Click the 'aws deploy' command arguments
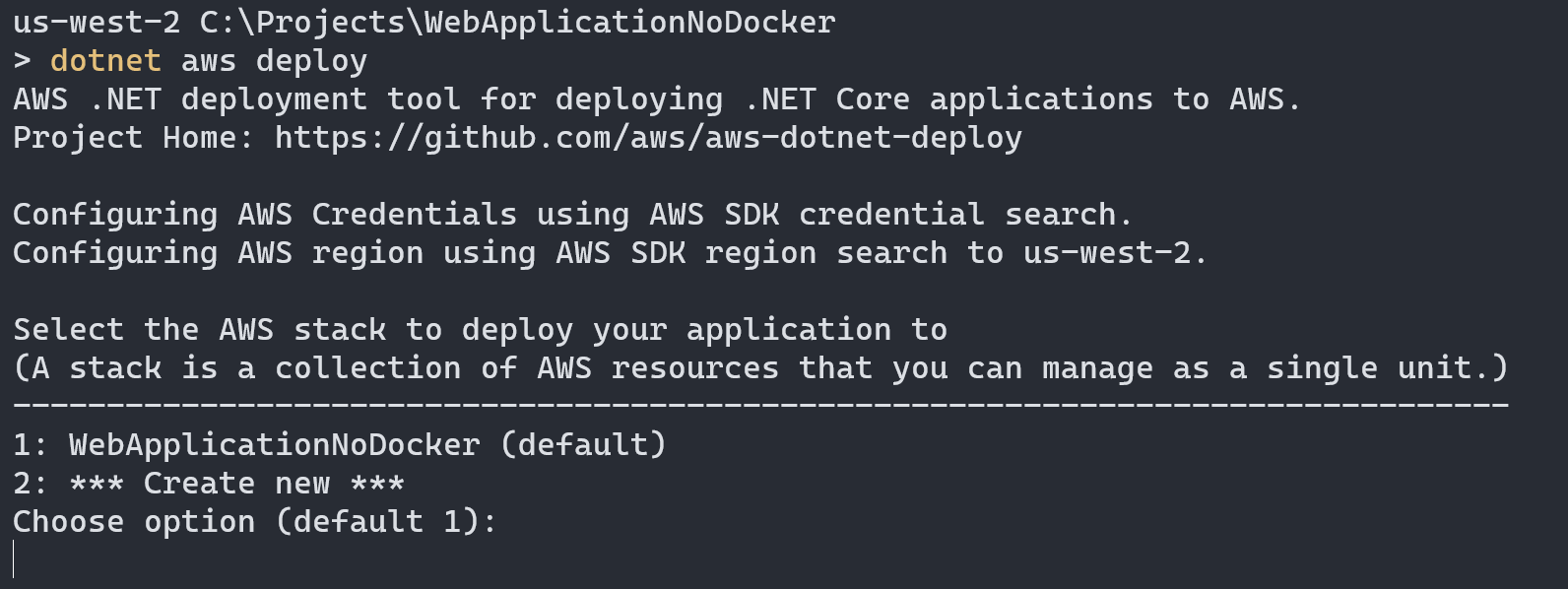The width and height of the screenshot is (1568, 589). click(274, 61)
